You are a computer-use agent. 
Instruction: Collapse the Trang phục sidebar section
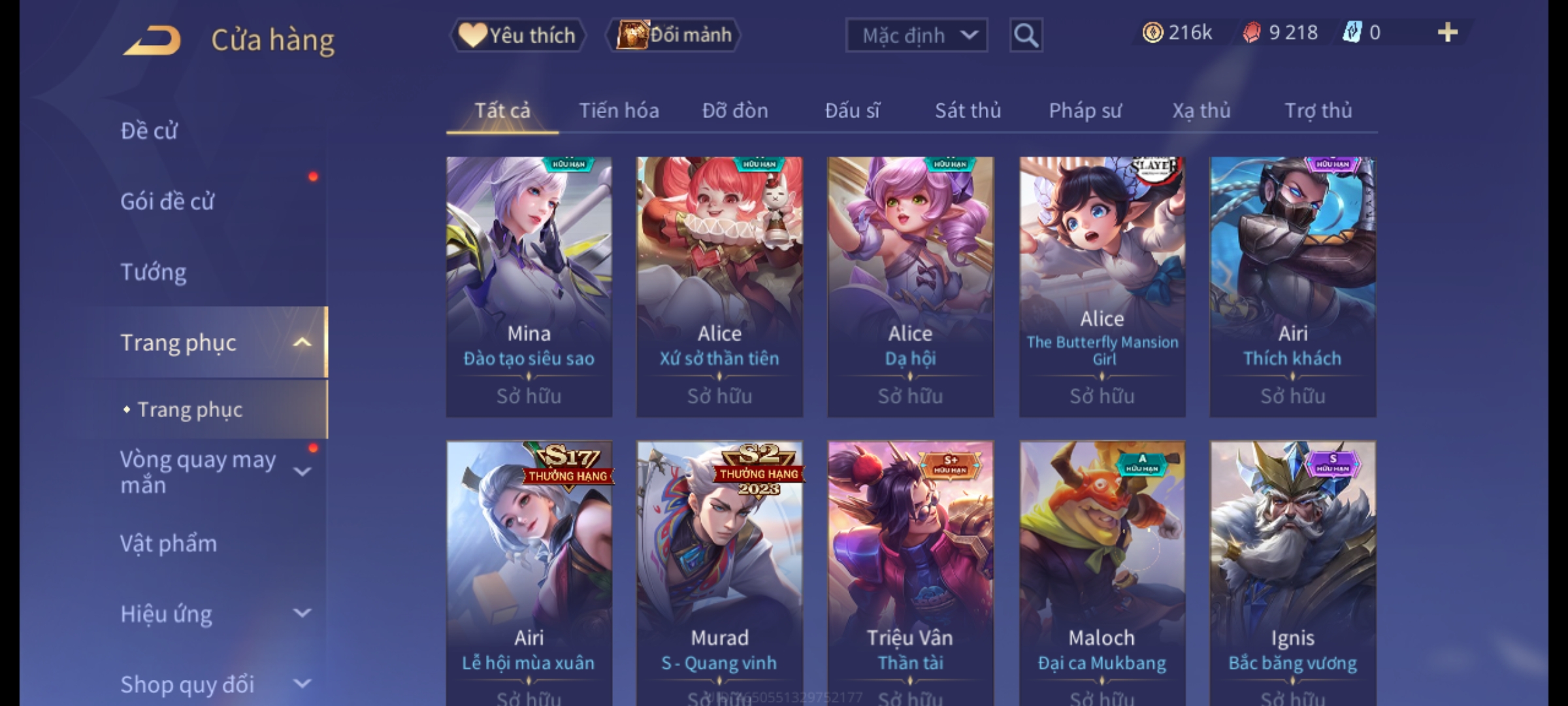[302, 343]
